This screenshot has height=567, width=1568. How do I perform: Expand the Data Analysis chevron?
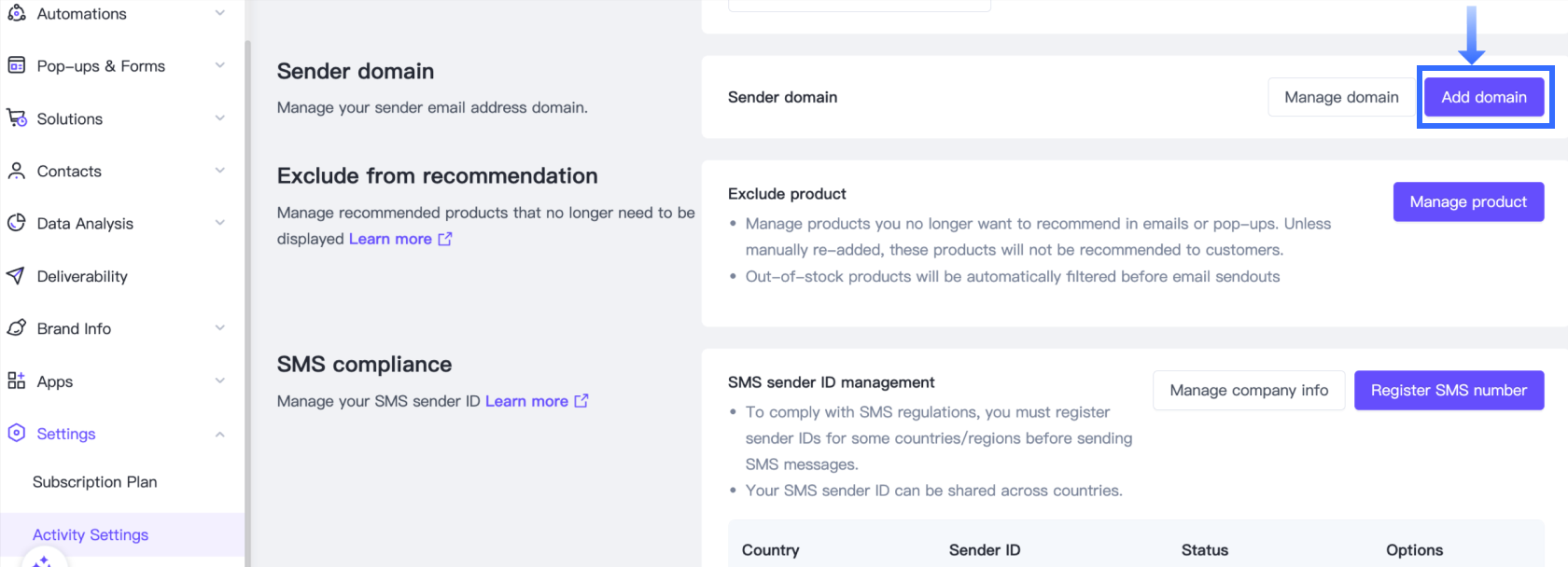pyautogui.click(x=220, y=223)
